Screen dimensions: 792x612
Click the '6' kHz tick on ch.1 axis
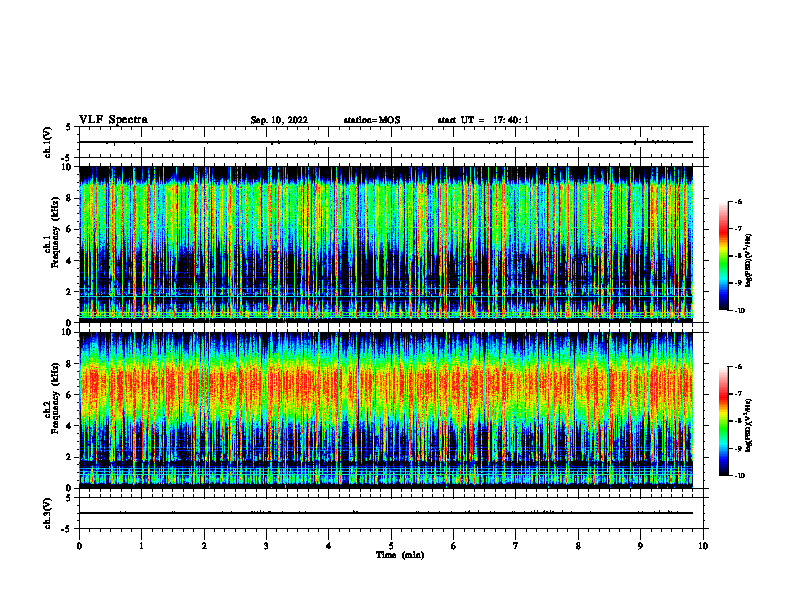[70, 229]
